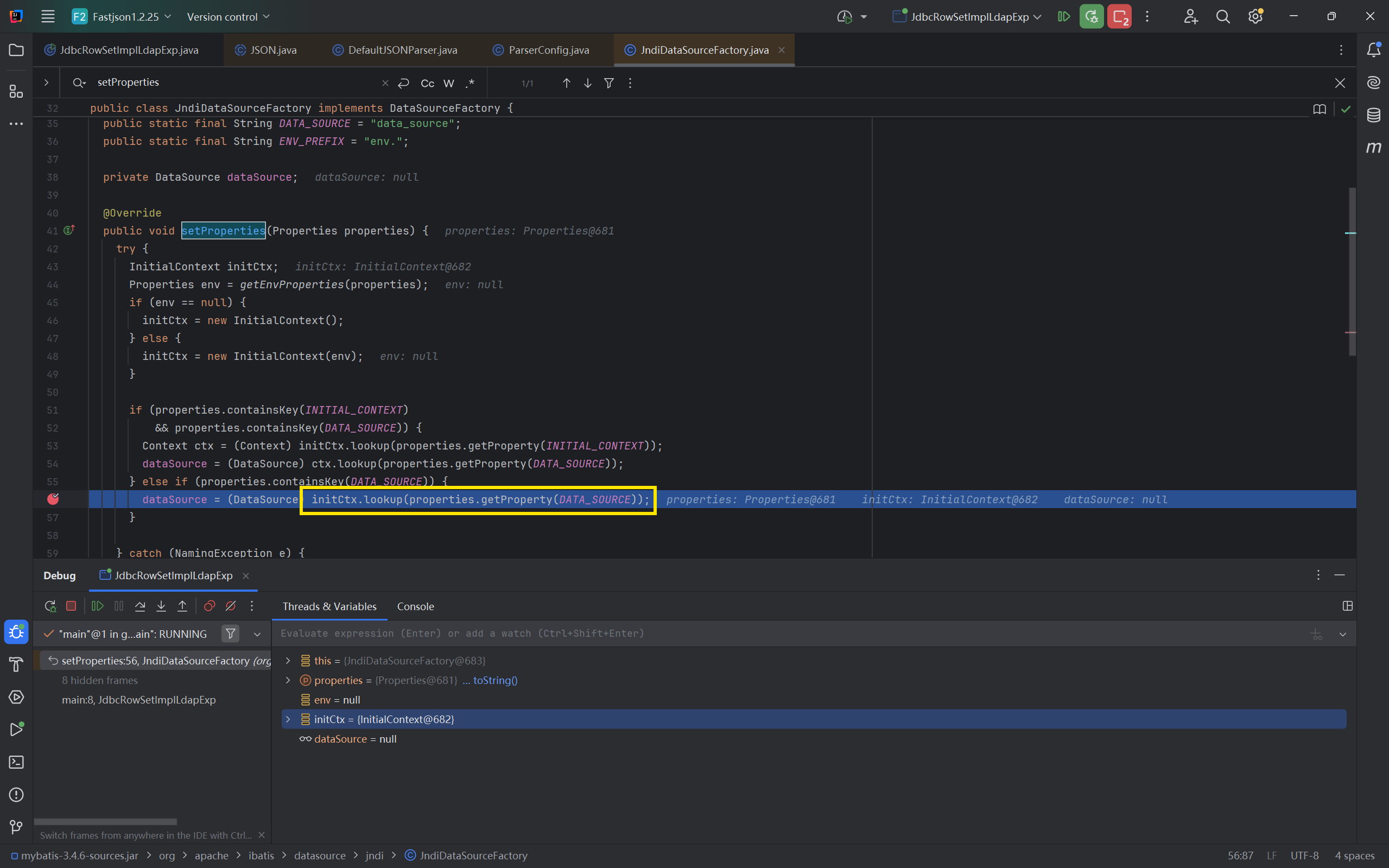
Task: Toggle the debug layout settings icon
Action: pyautogui.click(x=1348, y=606)
